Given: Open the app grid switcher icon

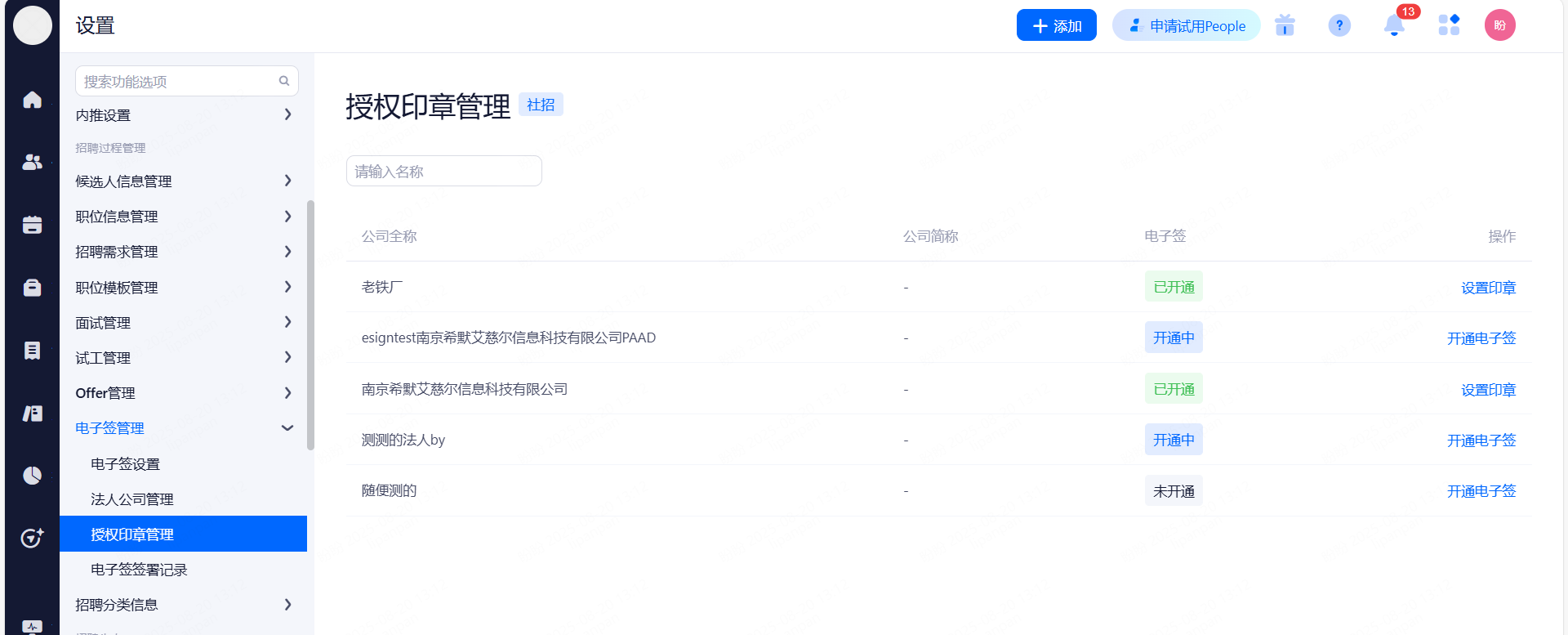Looking at the screenshot, I should click(x=1449, y=25).
